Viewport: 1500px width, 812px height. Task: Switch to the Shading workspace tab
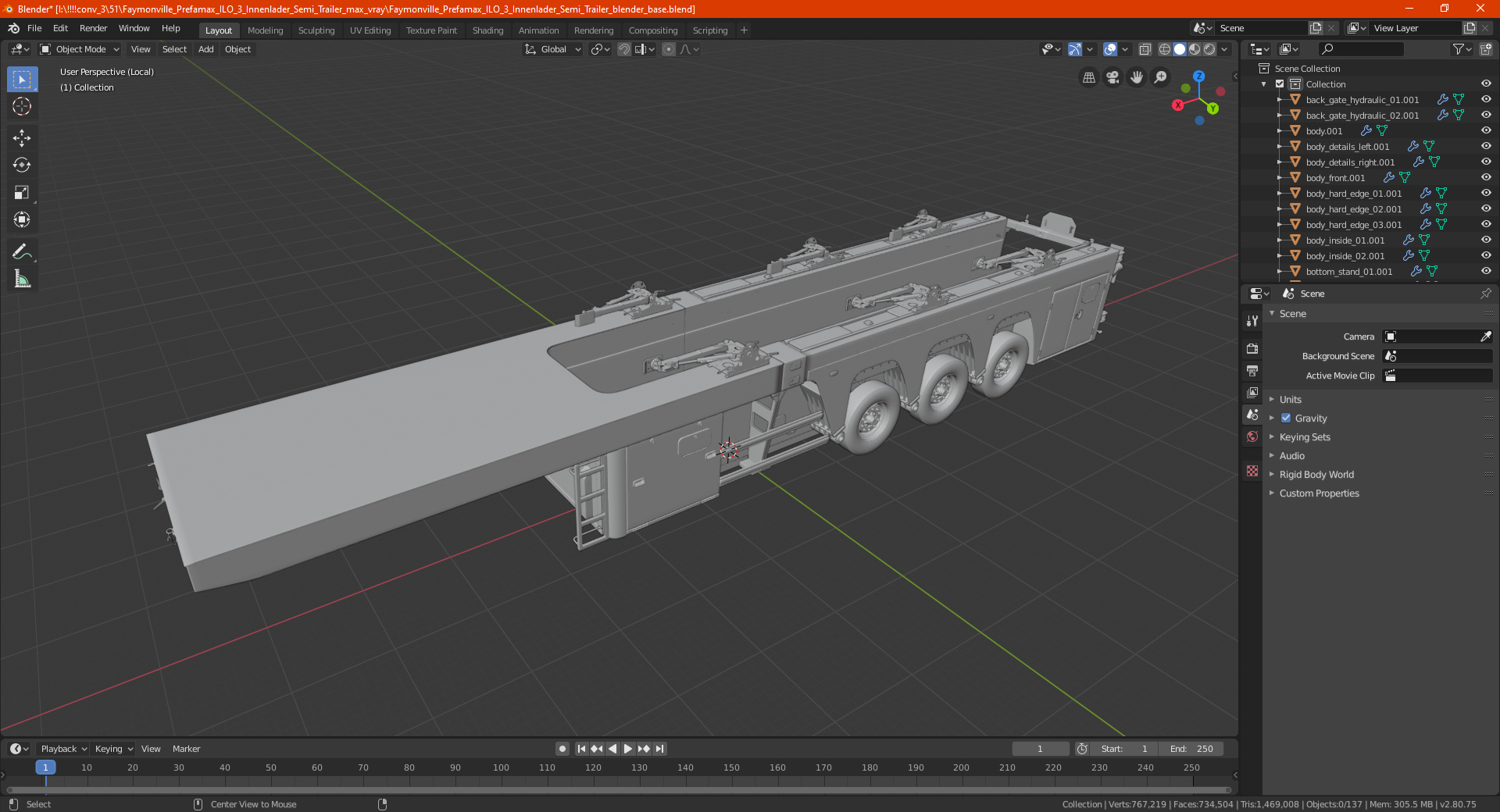(487, 30)
